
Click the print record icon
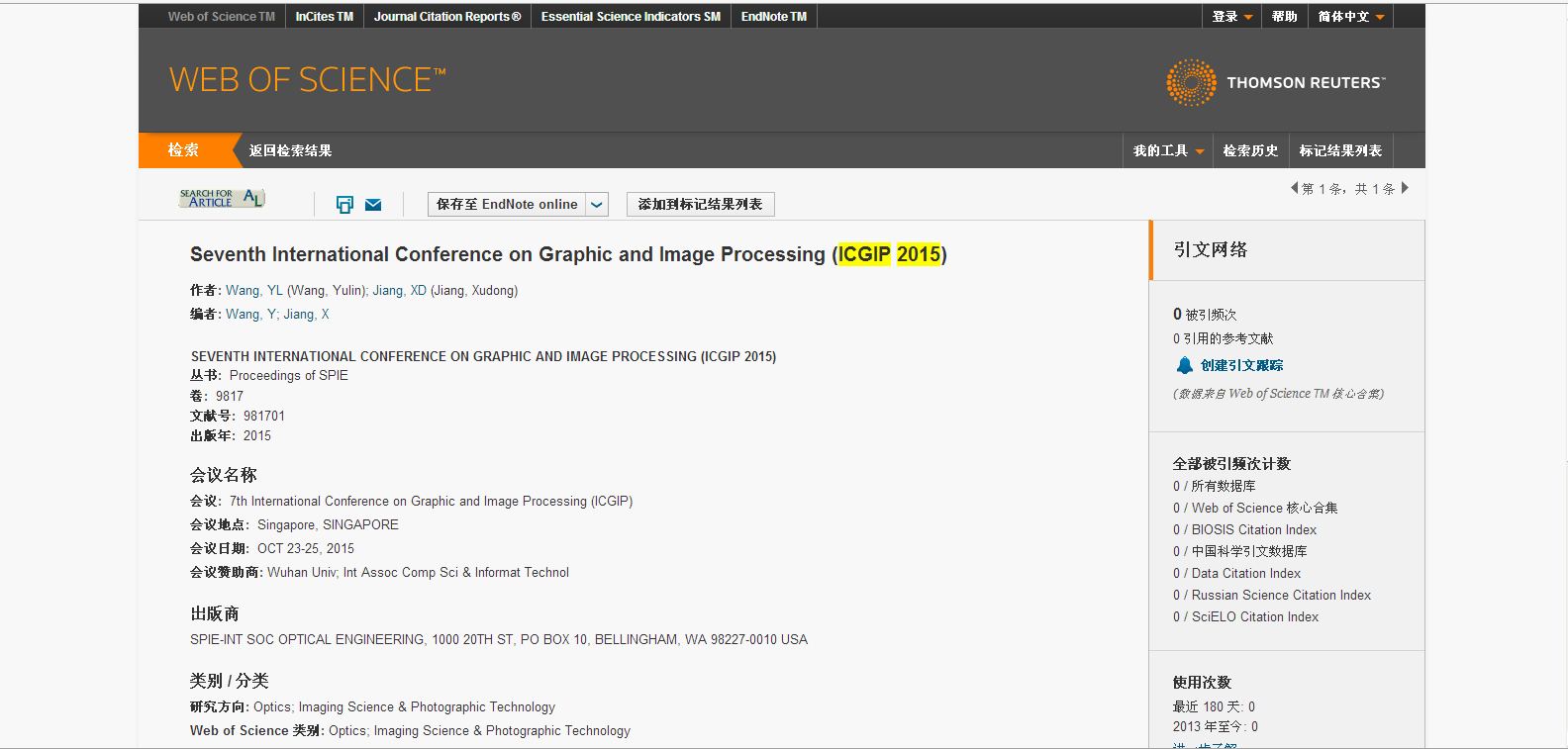(x=344, y=205)
